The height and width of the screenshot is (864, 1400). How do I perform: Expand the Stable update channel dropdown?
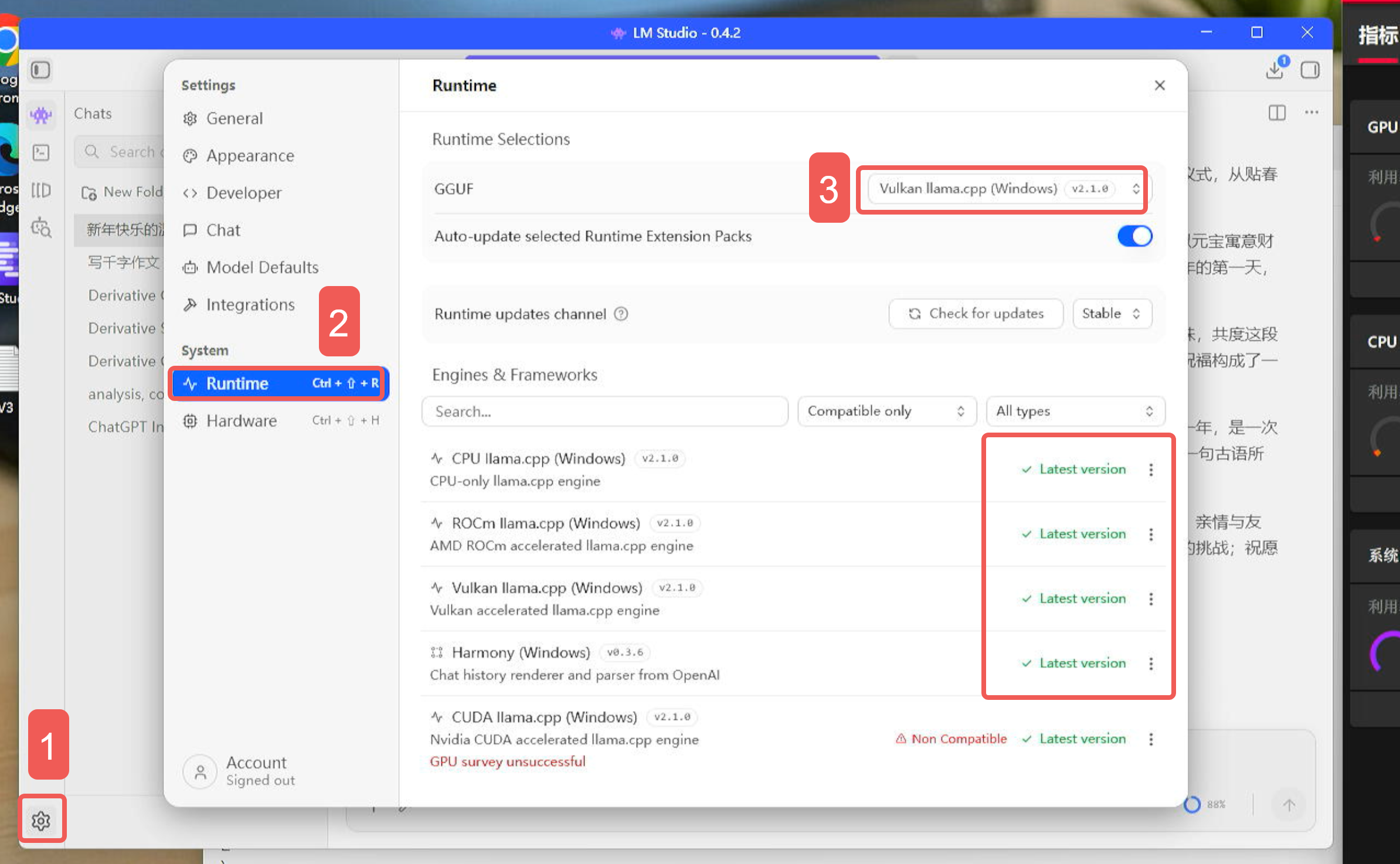(x=1112, y=314)
